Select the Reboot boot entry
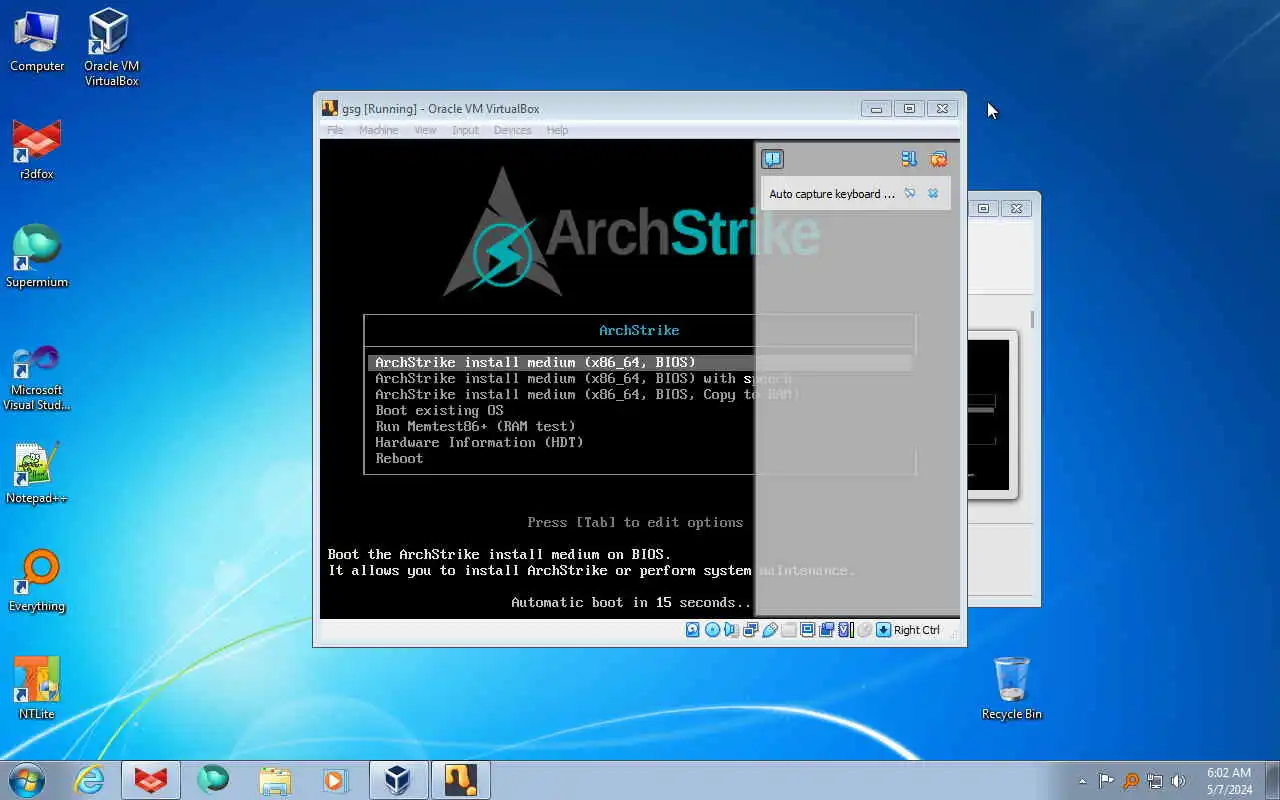1280x800 pixels. pos(399,458)
